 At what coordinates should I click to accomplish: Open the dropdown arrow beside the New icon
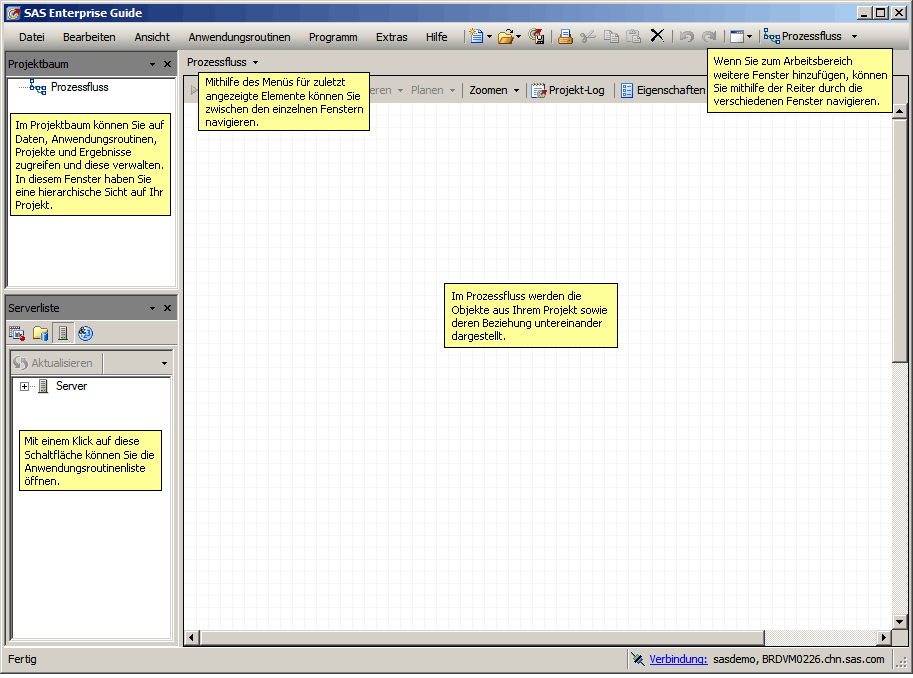pos(489,37)
